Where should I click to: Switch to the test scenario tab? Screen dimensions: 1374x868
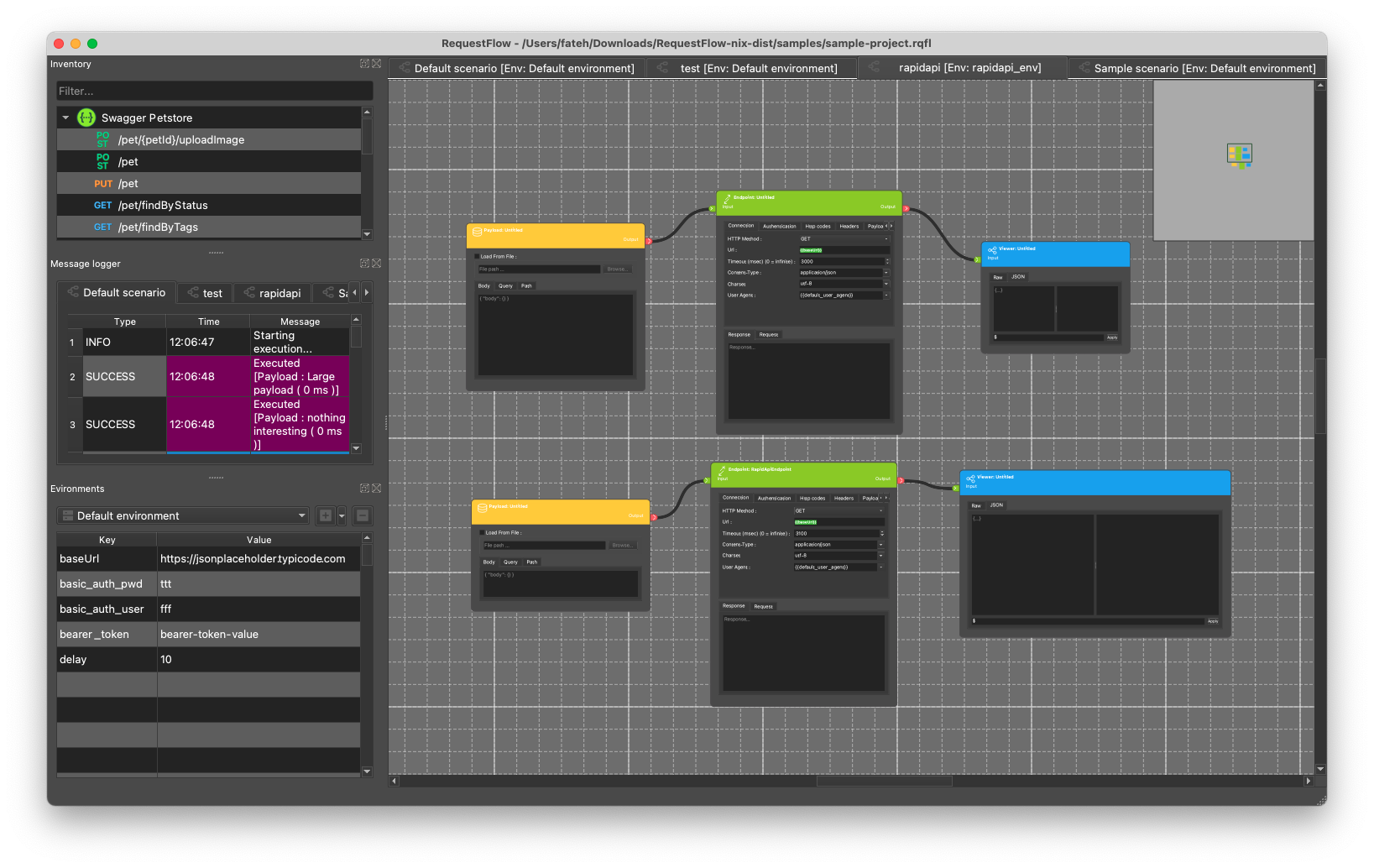coord(751,68)
